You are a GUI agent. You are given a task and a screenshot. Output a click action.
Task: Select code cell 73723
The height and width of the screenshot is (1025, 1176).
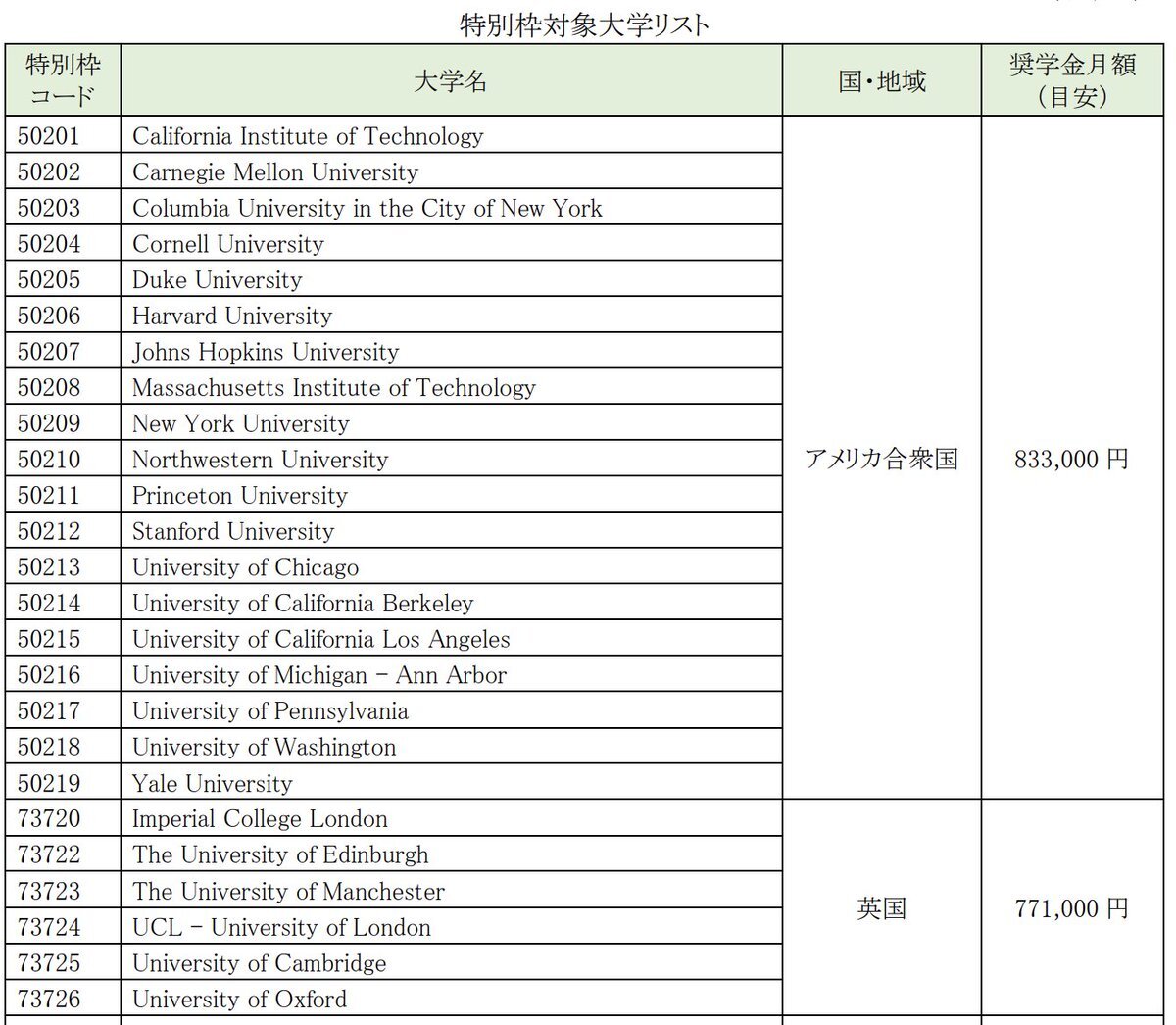pyautogui.click(x=63, y=891)
